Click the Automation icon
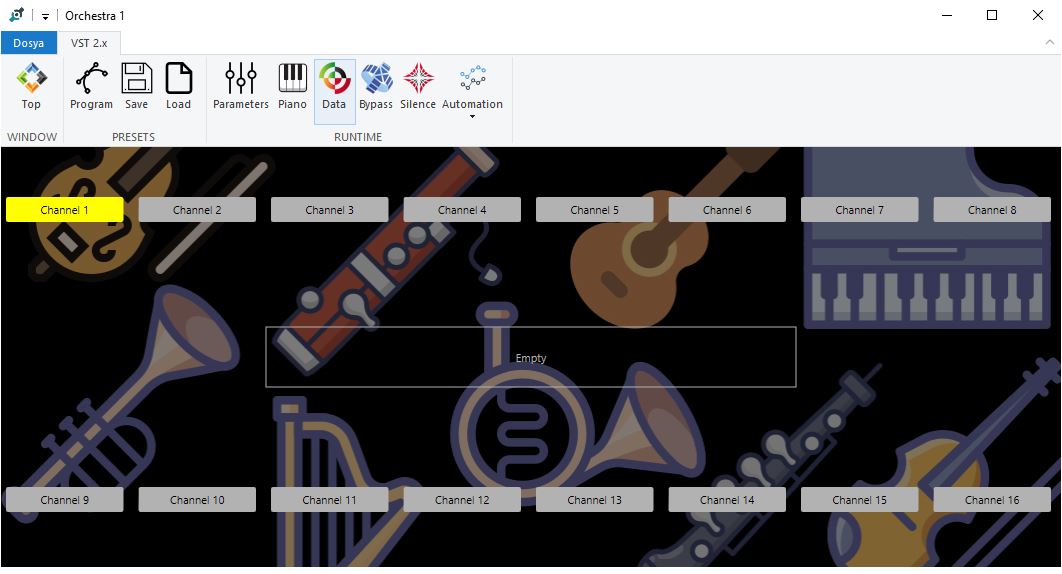Image resolution: width=1062 pixels, height=574 pixels. (473, 78)
